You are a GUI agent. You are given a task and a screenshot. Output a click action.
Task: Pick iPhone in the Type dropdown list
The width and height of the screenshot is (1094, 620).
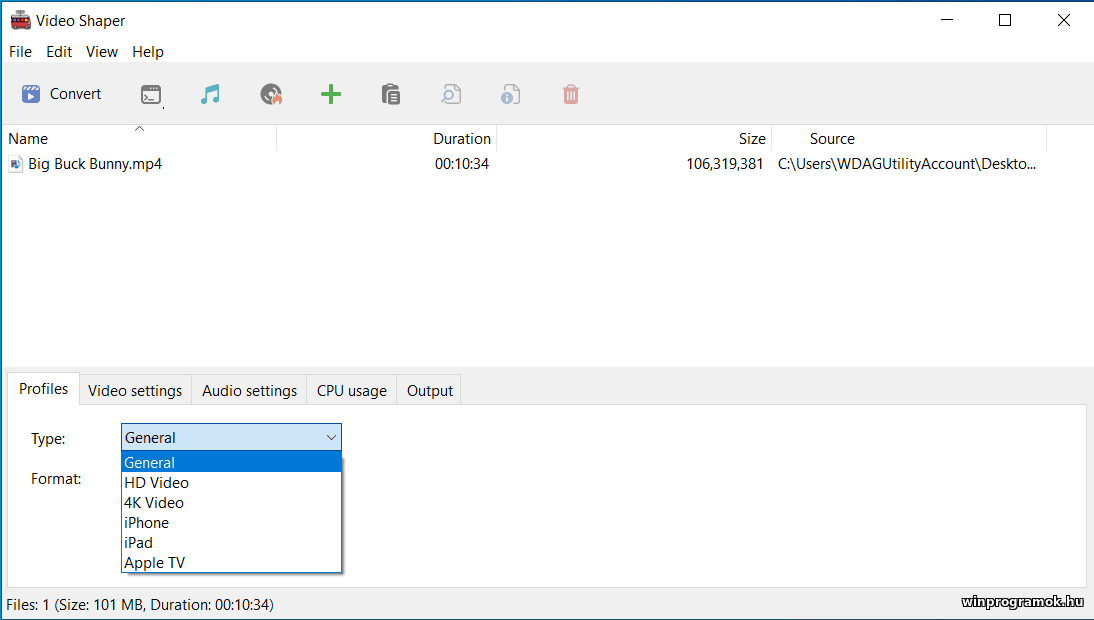(x=146, y=523)
